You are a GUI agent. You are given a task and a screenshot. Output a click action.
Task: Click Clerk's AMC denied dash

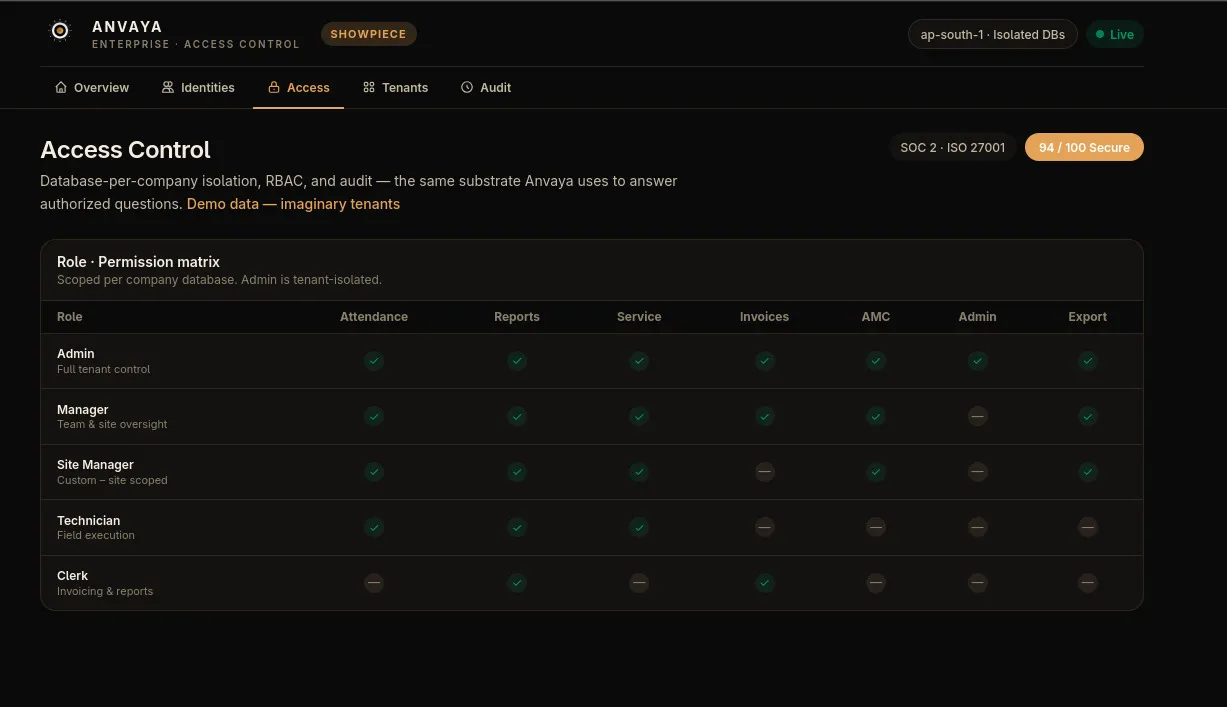click(876, 583)
